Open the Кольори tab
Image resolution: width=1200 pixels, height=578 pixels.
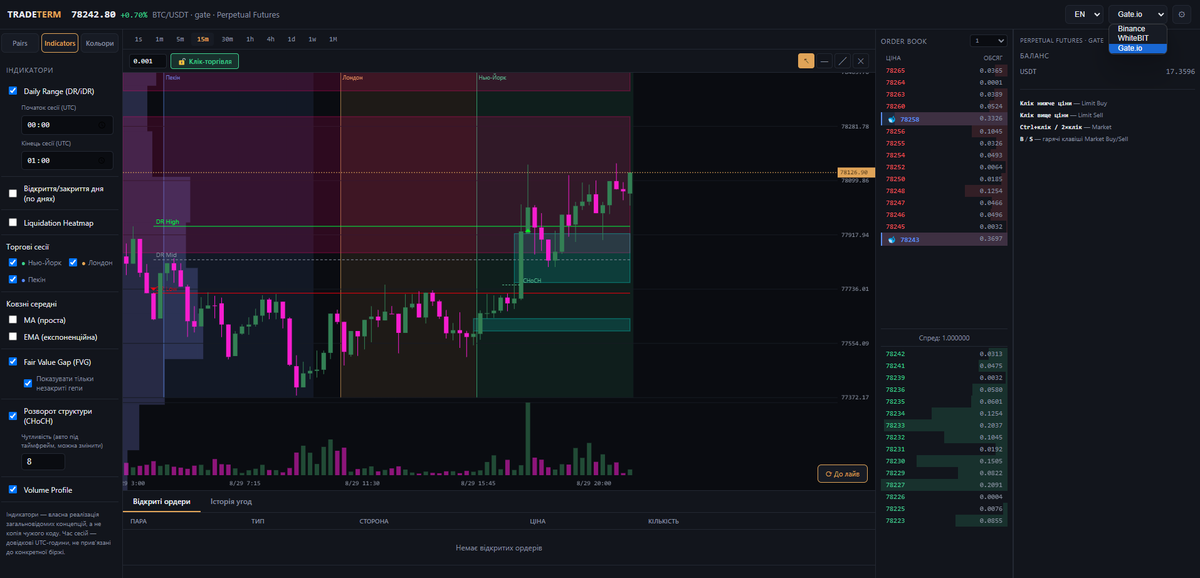click(x=100, y=43)
